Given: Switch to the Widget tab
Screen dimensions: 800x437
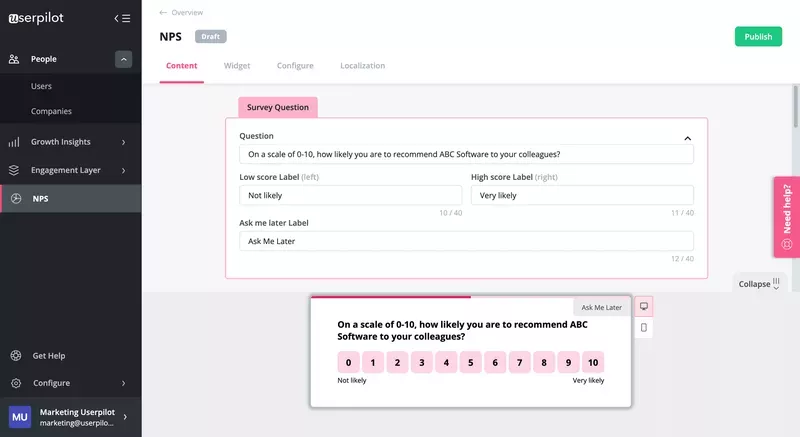Looking at the screenshot, I should click(237, 66).
